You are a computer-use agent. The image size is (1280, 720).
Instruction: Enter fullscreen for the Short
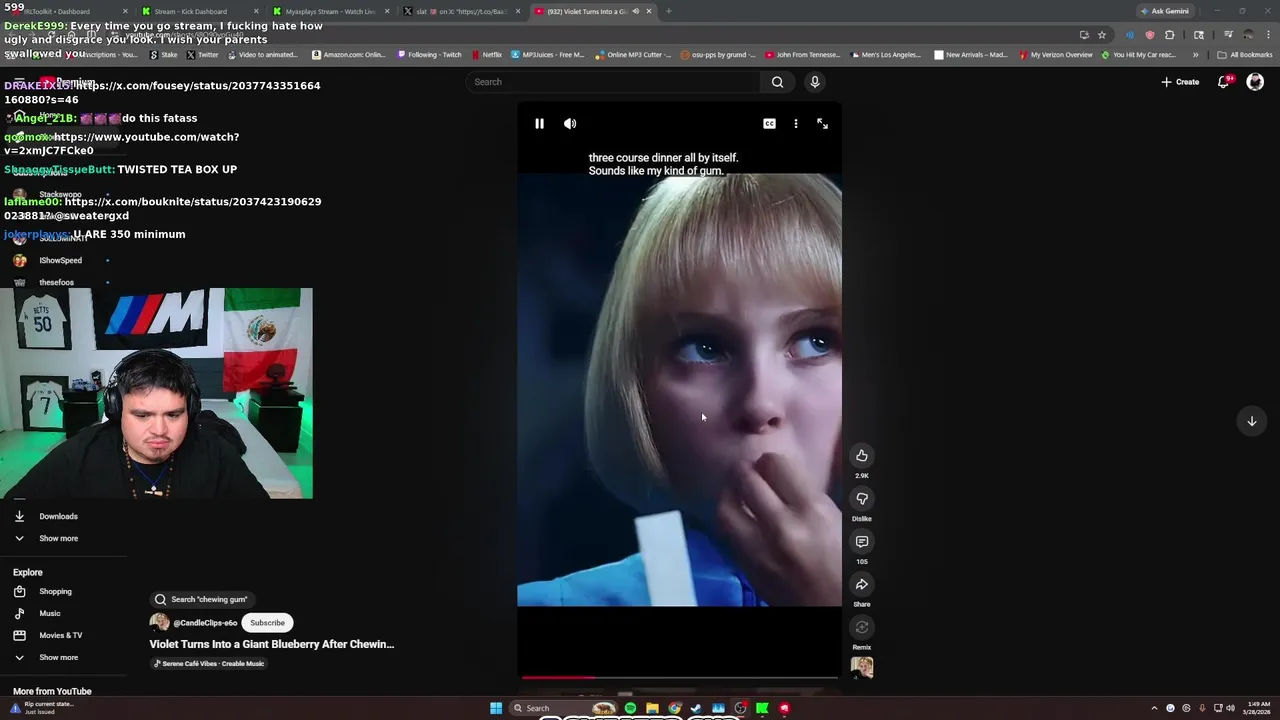(x=822, y=124)
